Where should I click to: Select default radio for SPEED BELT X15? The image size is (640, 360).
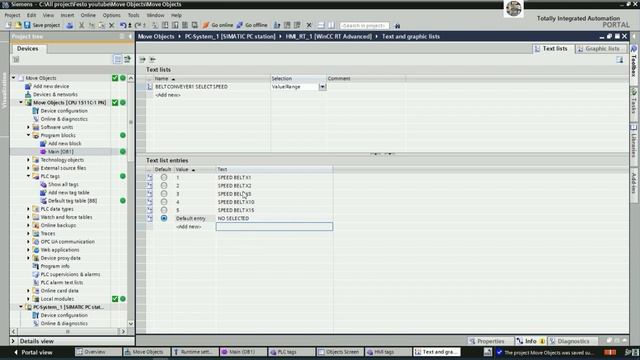164,210
